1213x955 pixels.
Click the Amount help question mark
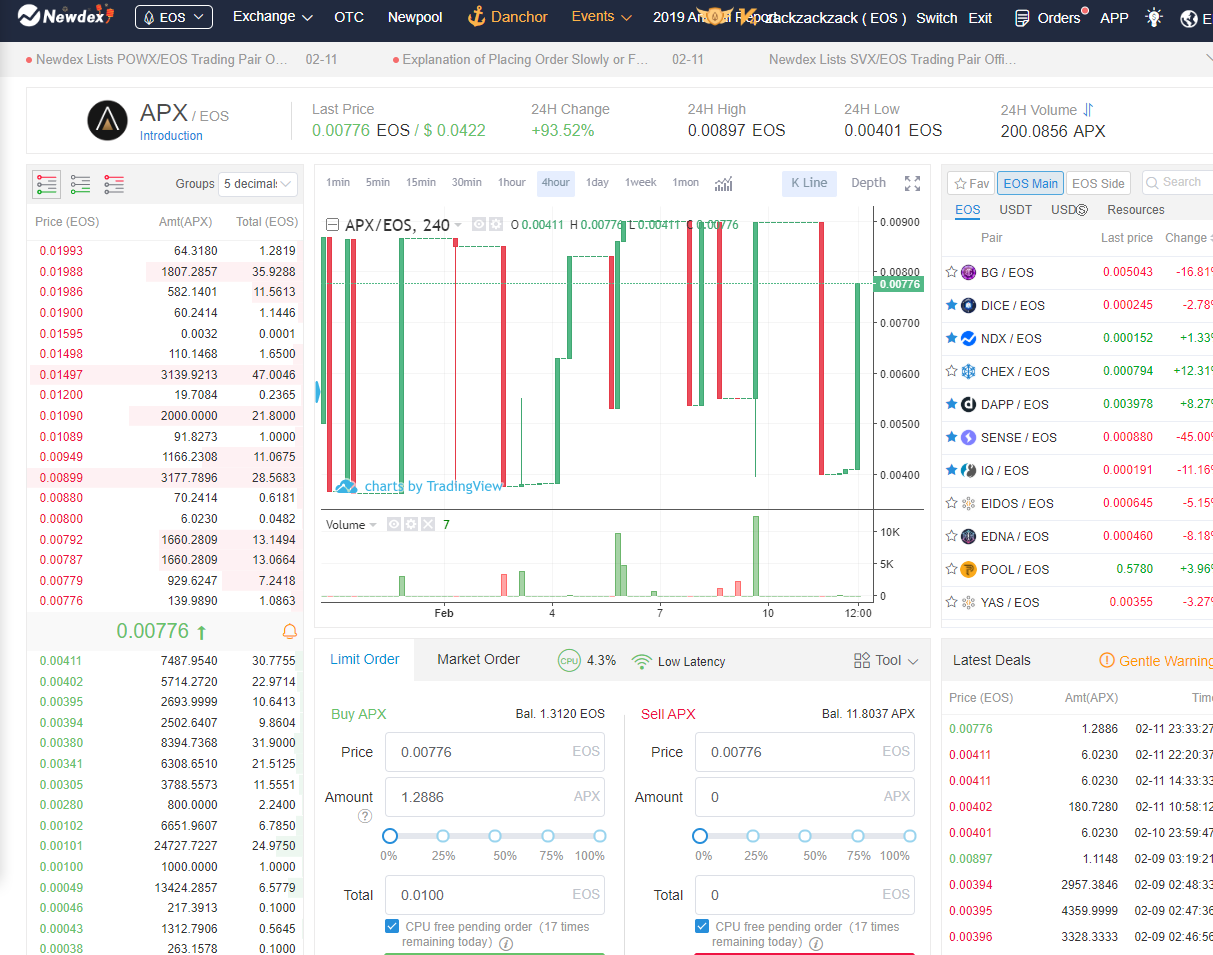coord(365,816)
